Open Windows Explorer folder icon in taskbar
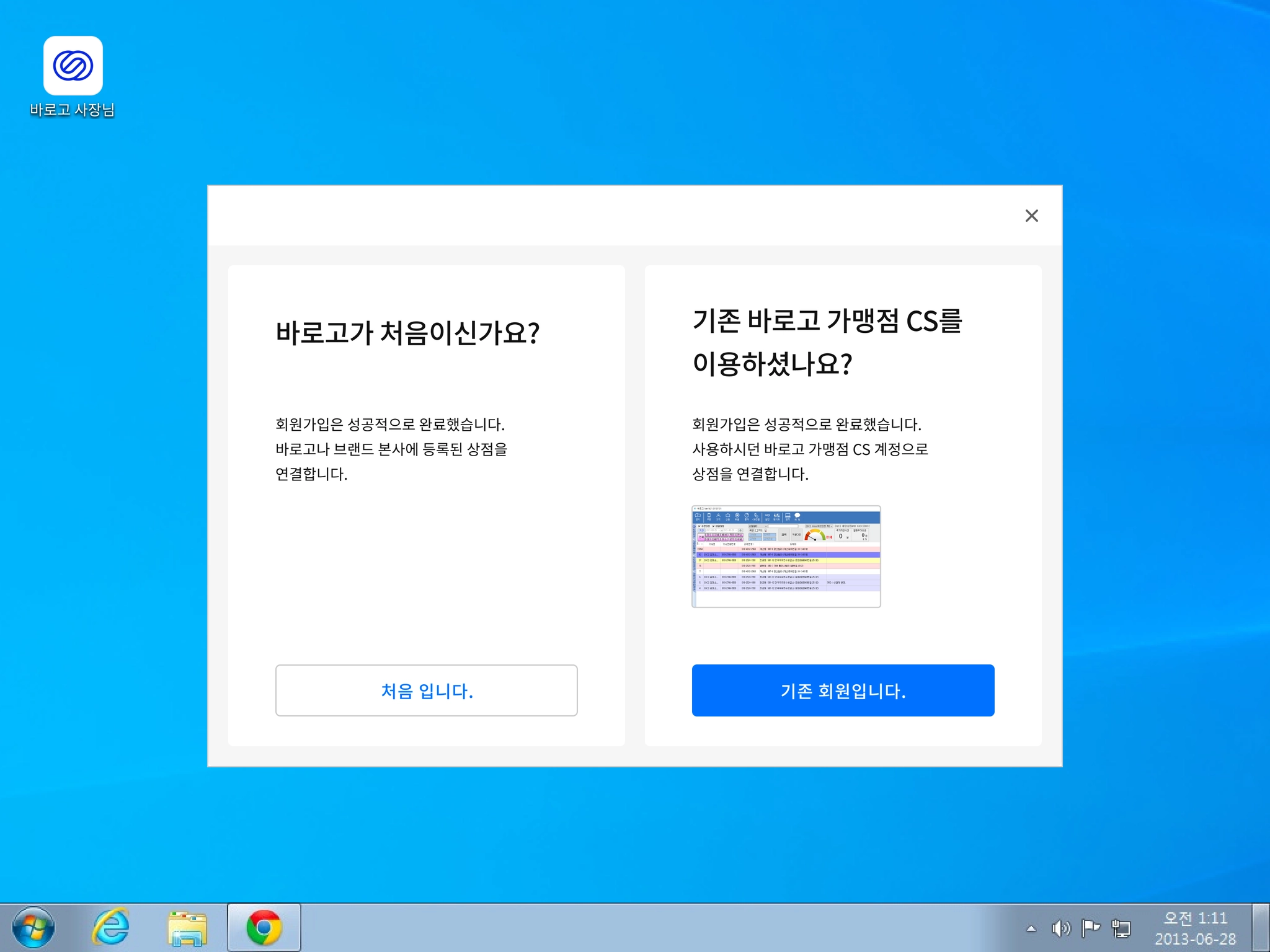The height and width of the screenshot is (952, 1270). click(x=187, y=928)
